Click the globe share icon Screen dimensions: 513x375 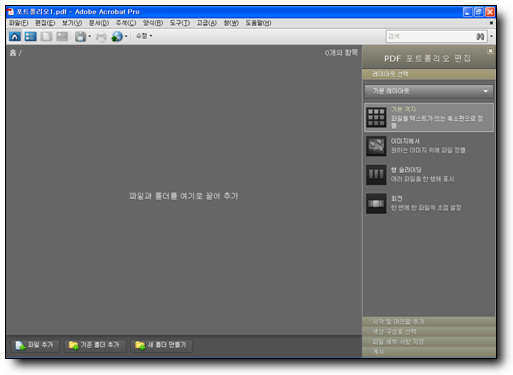117,36
